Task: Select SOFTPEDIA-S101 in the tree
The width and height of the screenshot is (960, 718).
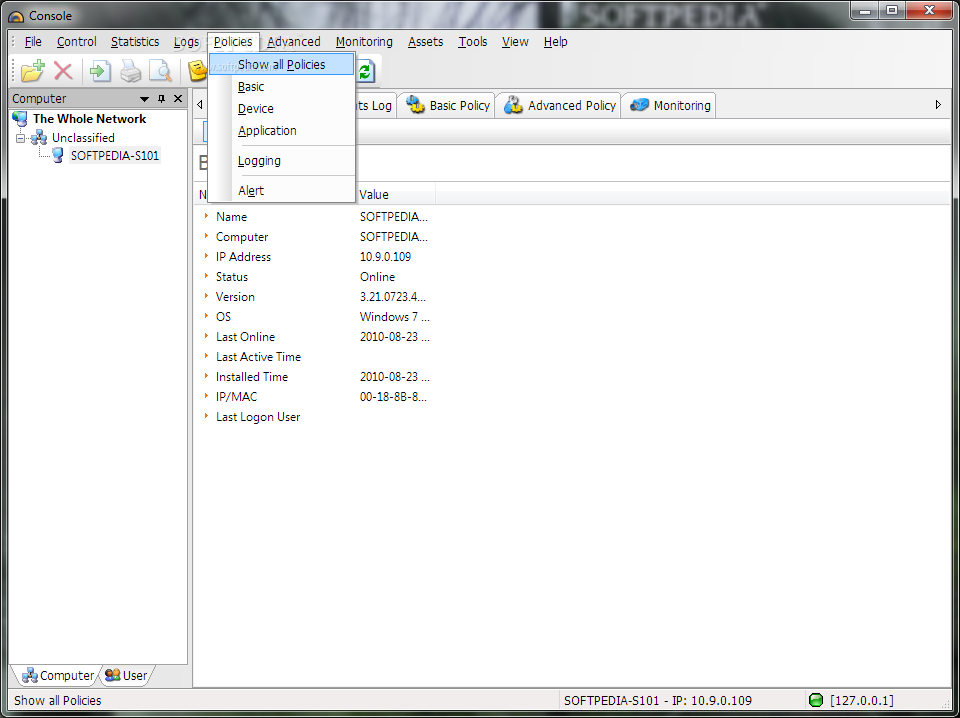Action: coord(115,155)
